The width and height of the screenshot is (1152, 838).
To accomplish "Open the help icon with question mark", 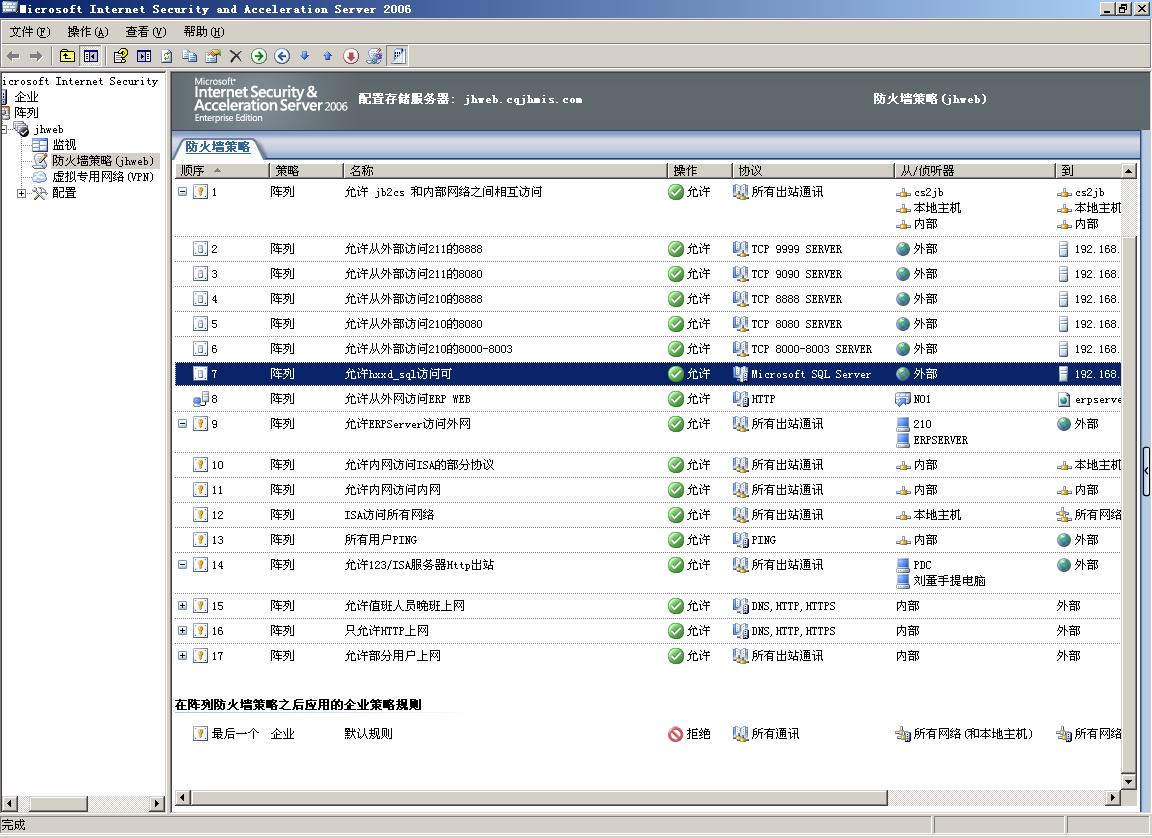I will (120, 56).
